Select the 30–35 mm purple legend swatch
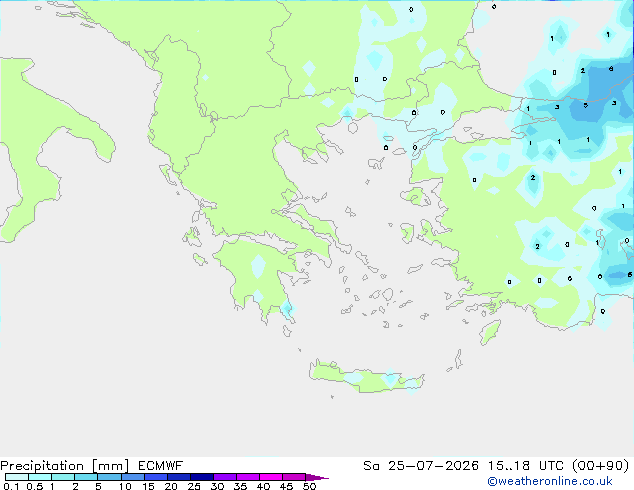The width and height of the screenshot is (634, 490). click(225, 477)
